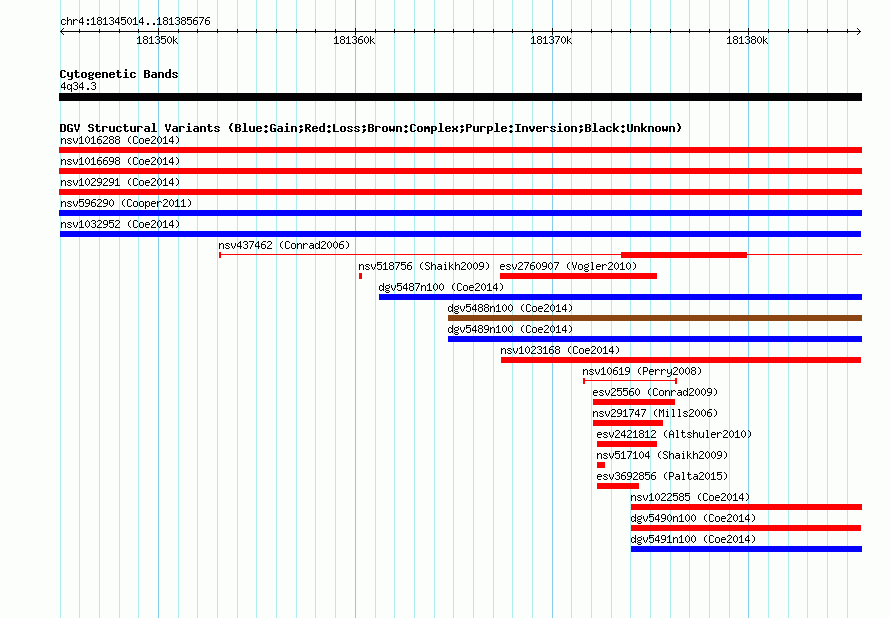Click the 181370k ruler tick label
890x618 pixels.
[x=551, y=40]
